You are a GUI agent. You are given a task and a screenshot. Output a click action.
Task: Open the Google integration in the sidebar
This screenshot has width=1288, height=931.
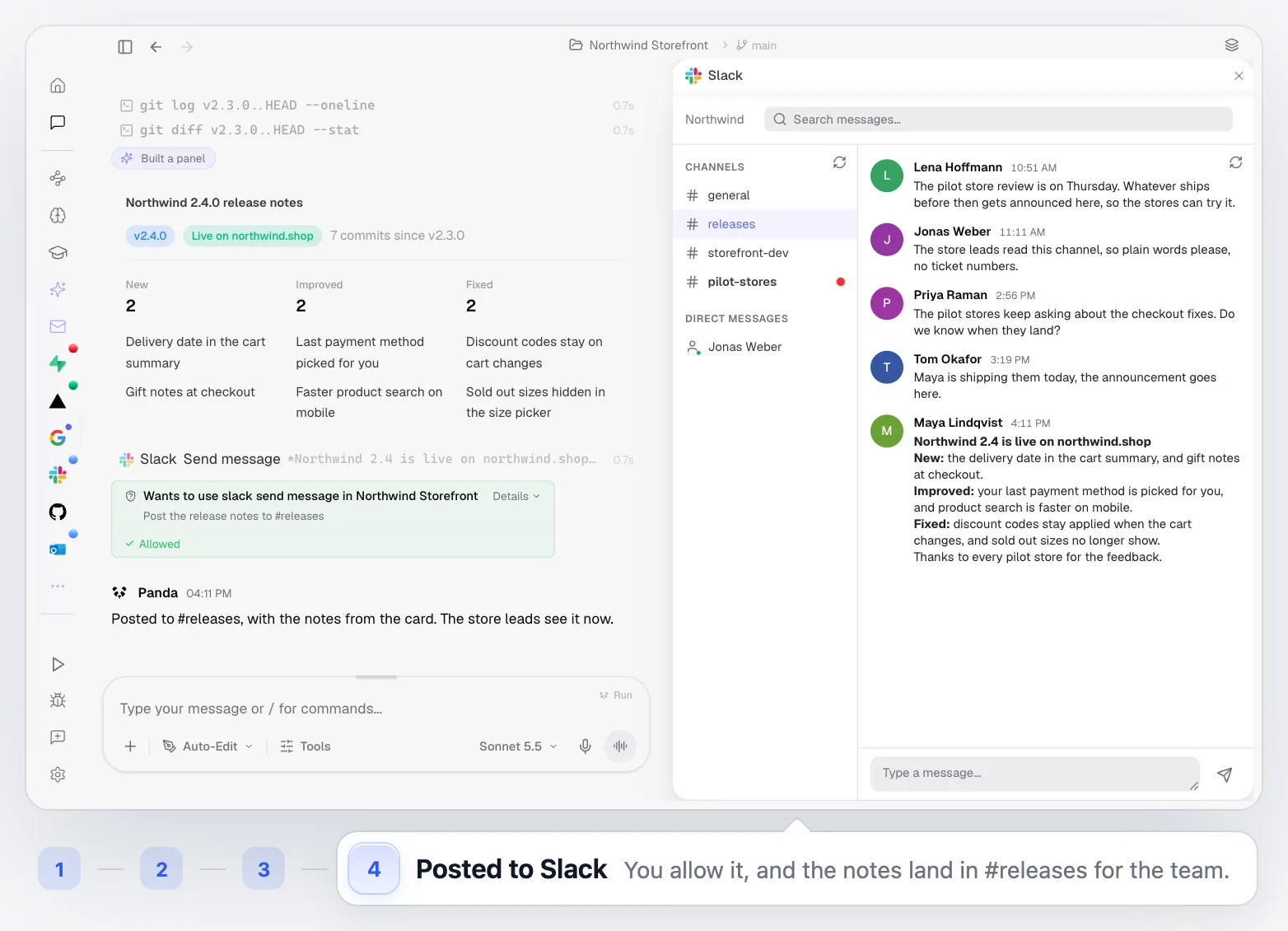pyautogui.click(x=58, y=437)
